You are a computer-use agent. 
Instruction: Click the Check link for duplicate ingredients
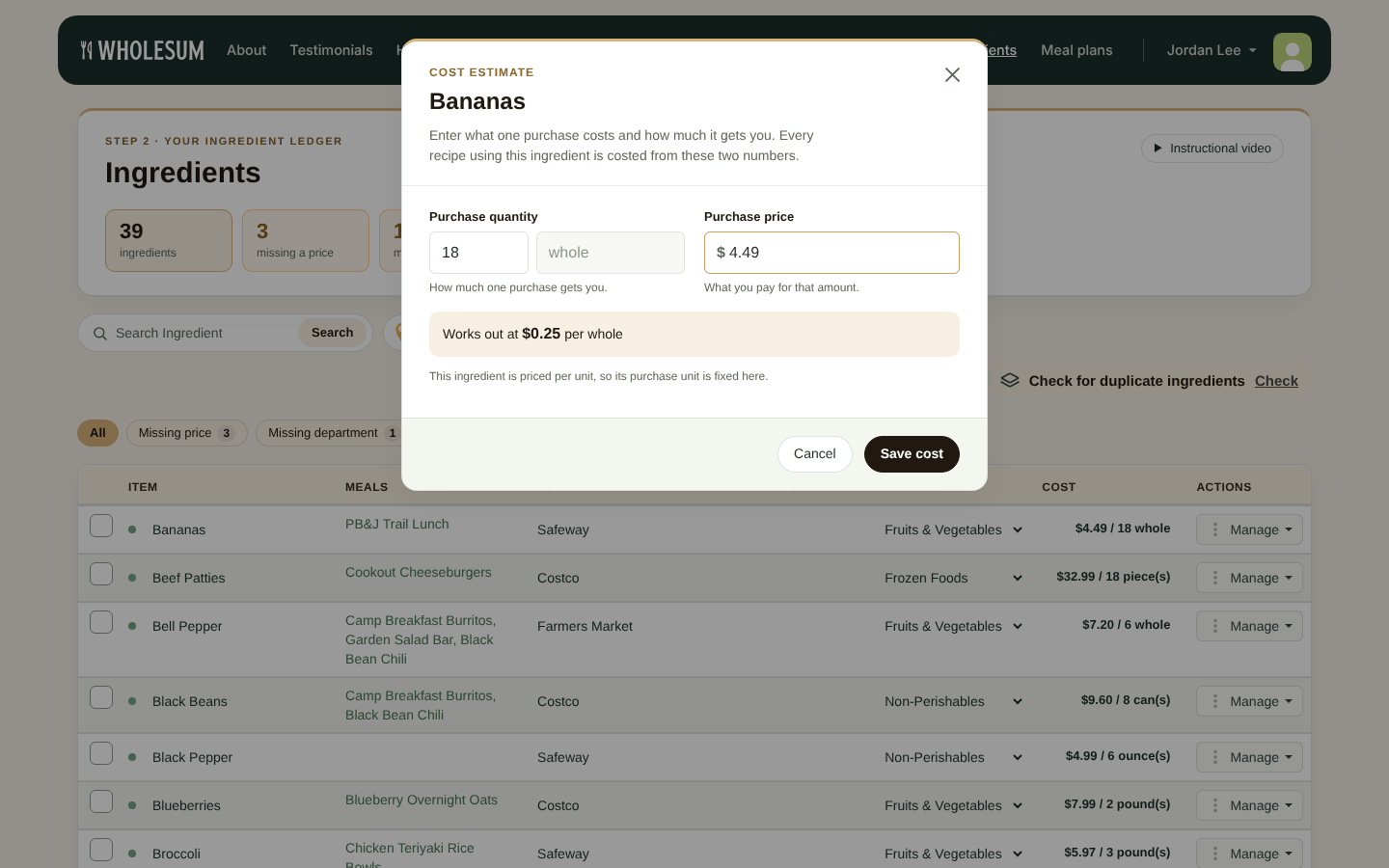(x=1276, y=381)
